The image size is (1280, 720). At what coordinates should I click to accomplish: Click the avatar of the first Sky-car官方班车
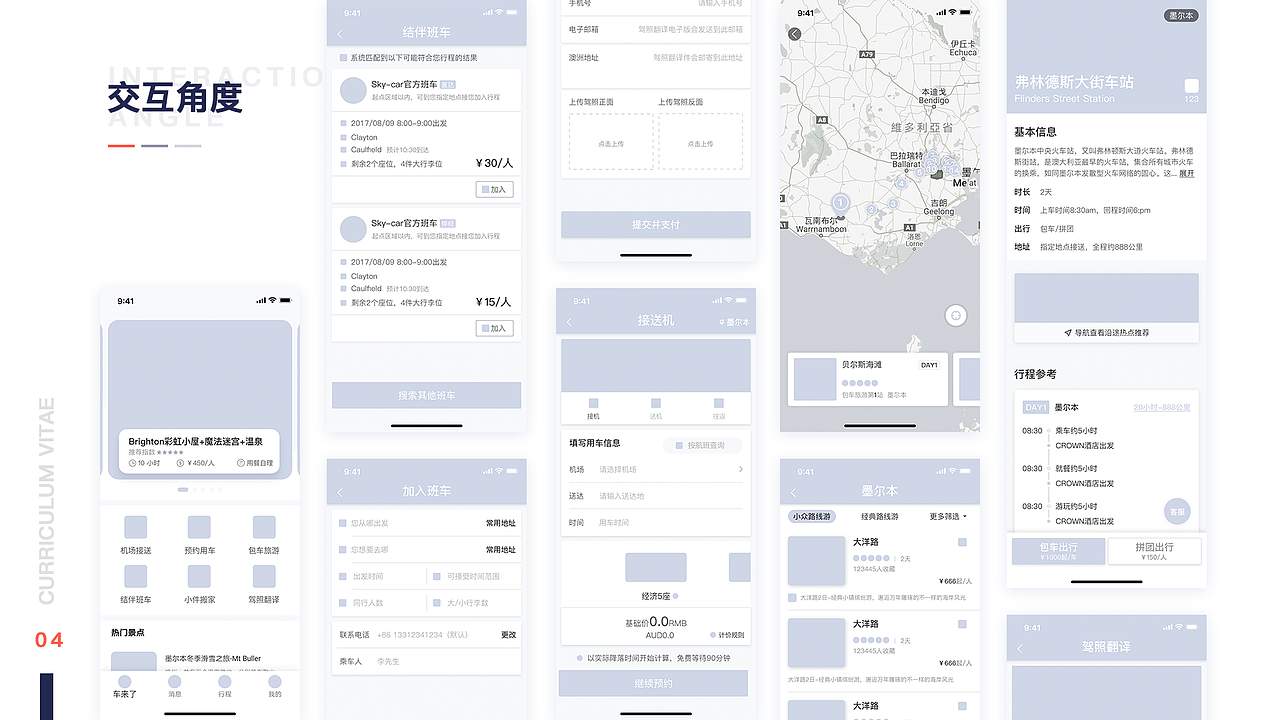pyautogui.click(x=353, y=90)
